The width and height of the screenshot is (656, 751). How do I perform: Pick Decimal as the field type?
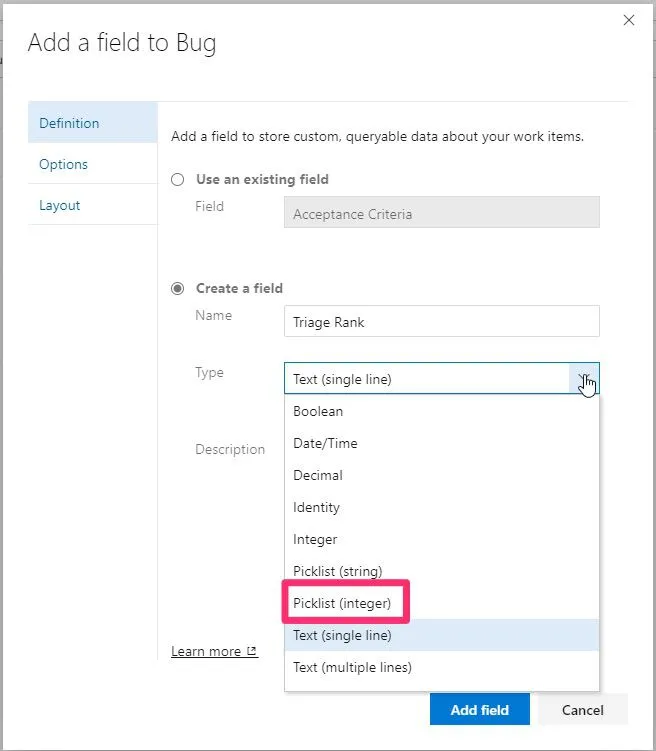click(318, 475)
